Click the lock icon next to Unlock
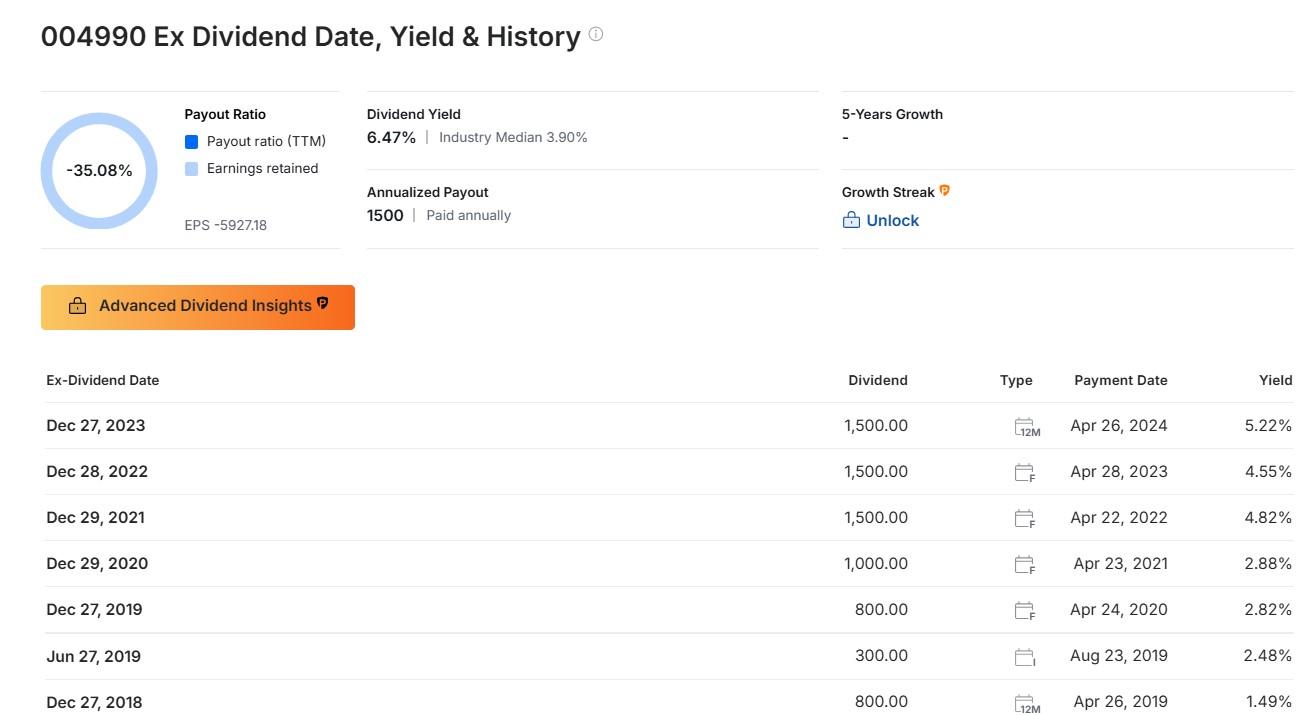 click(x=851, y=220)
